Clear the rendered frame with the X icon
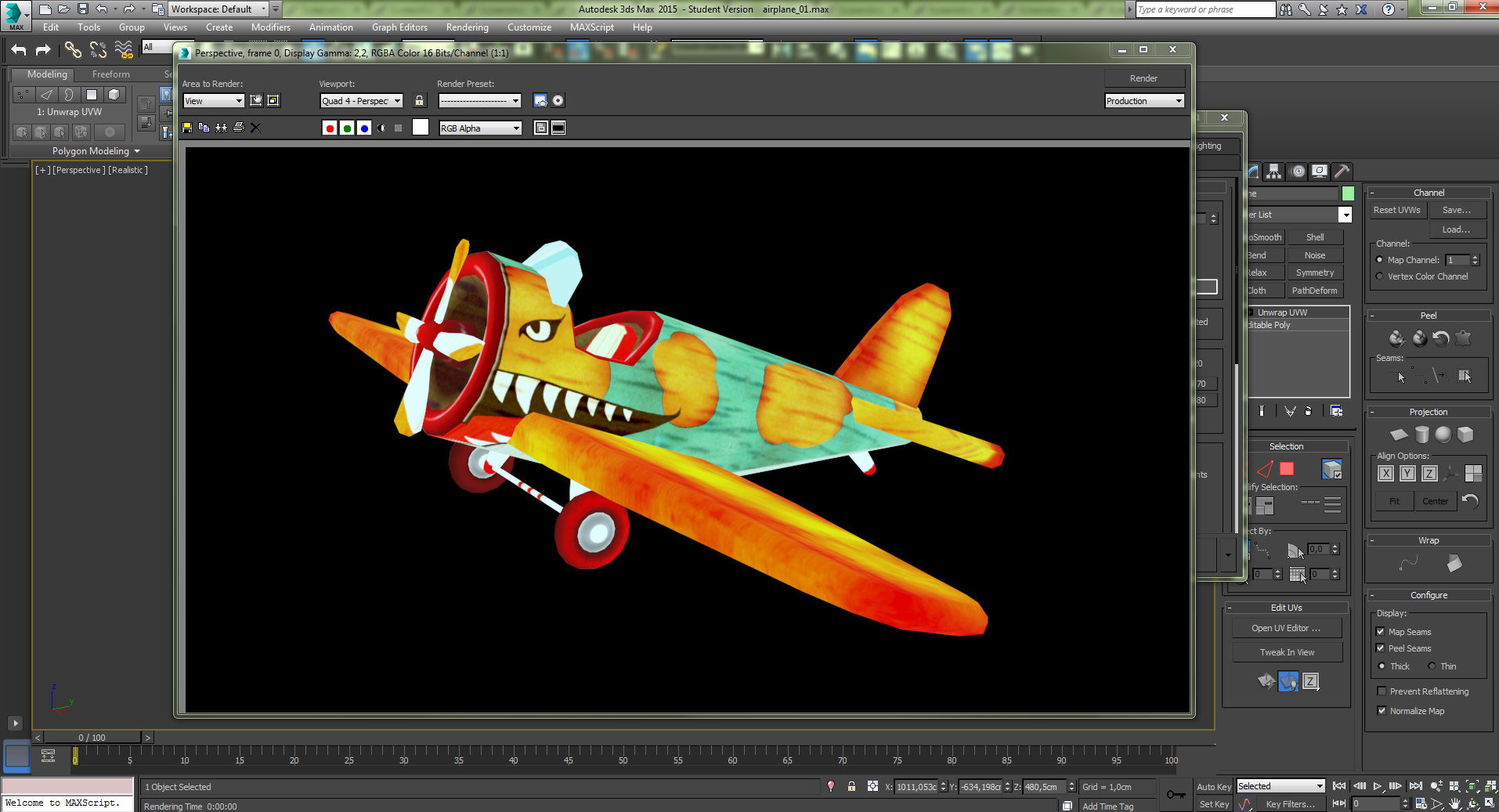 point(255,128)
